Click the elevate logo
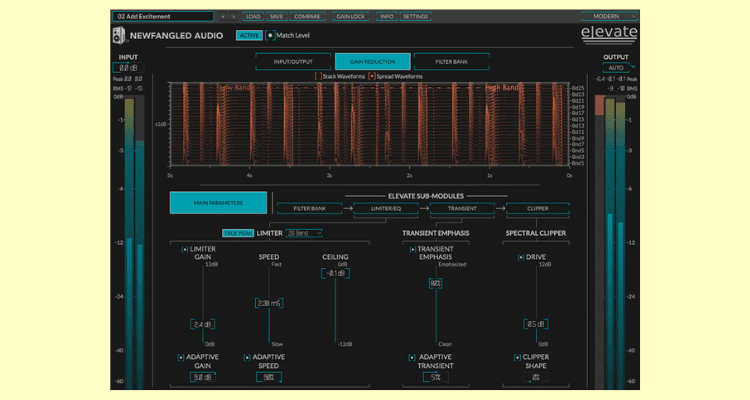750x400 pixels. [x=609, y=34]
